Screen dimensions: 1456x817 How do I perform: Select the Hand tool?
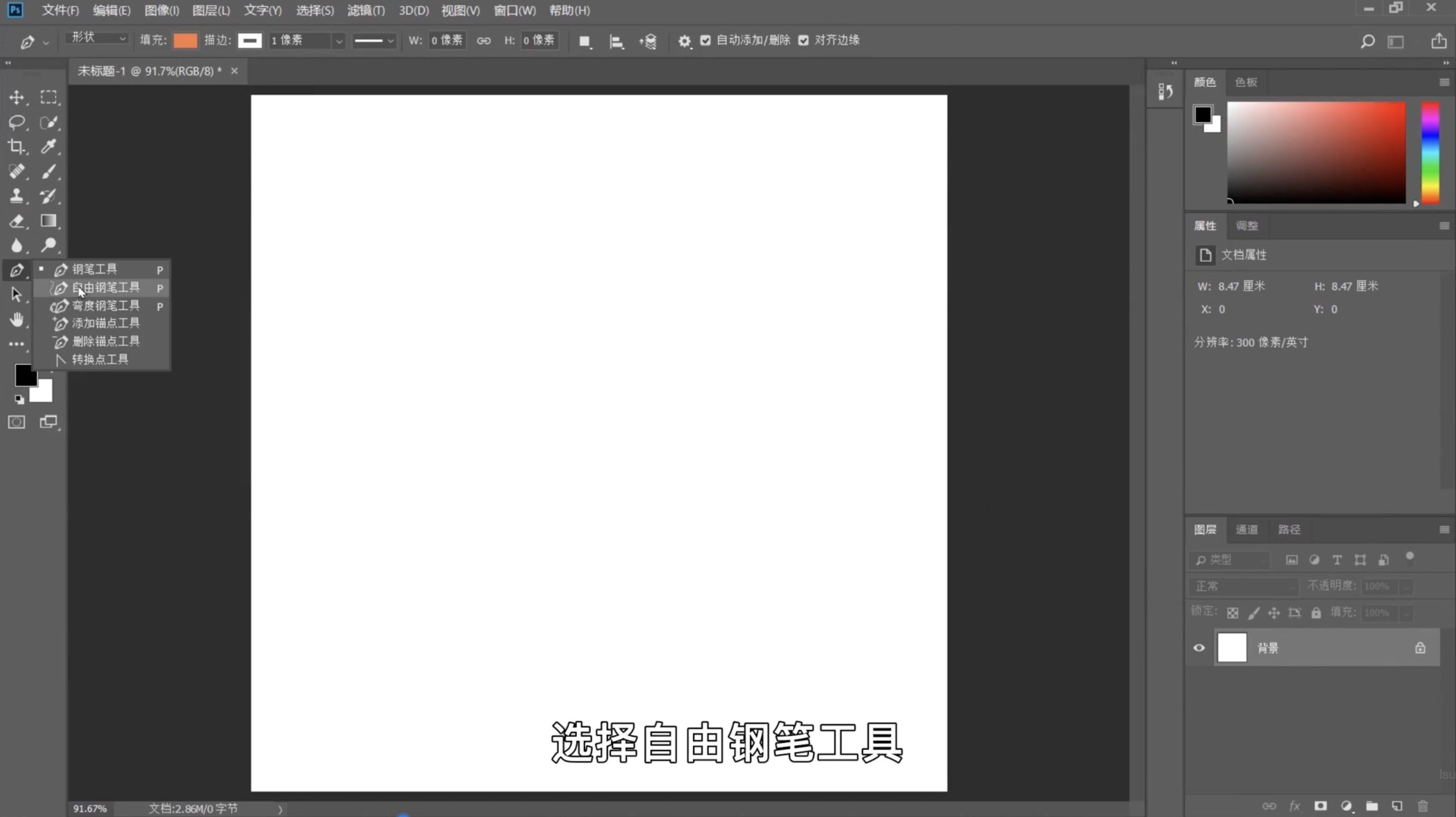click(17, 319)
